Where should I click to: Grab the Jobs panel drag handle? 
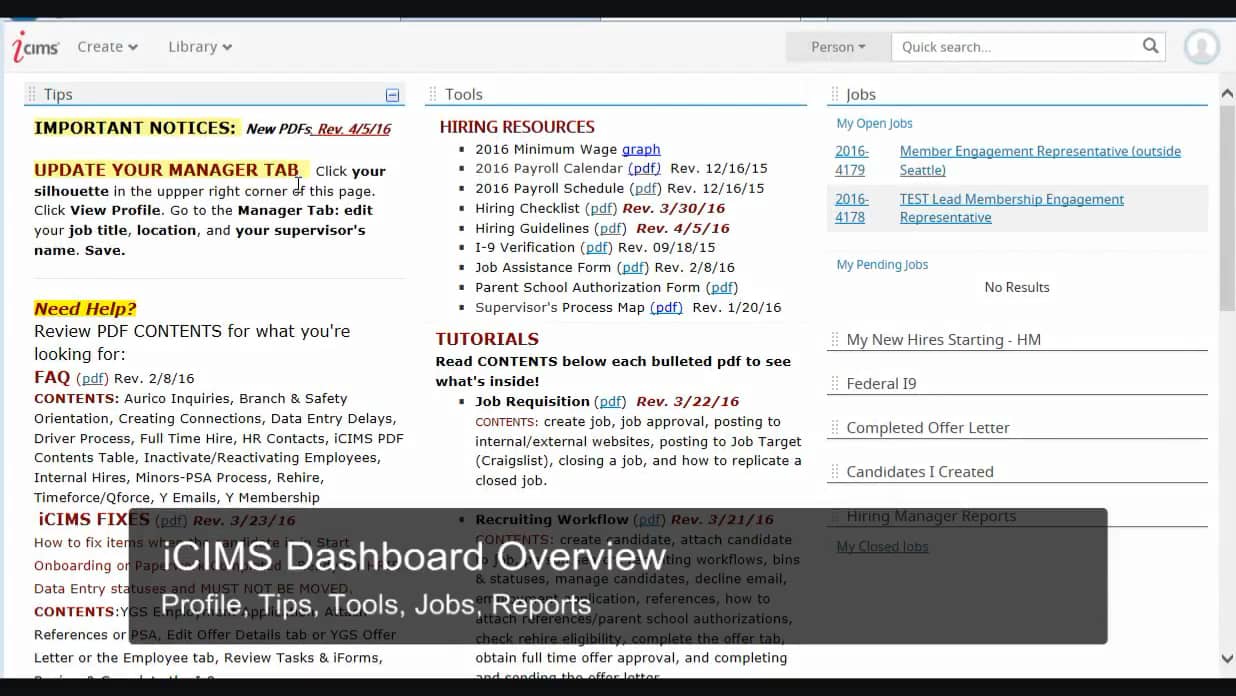(834, 94)
